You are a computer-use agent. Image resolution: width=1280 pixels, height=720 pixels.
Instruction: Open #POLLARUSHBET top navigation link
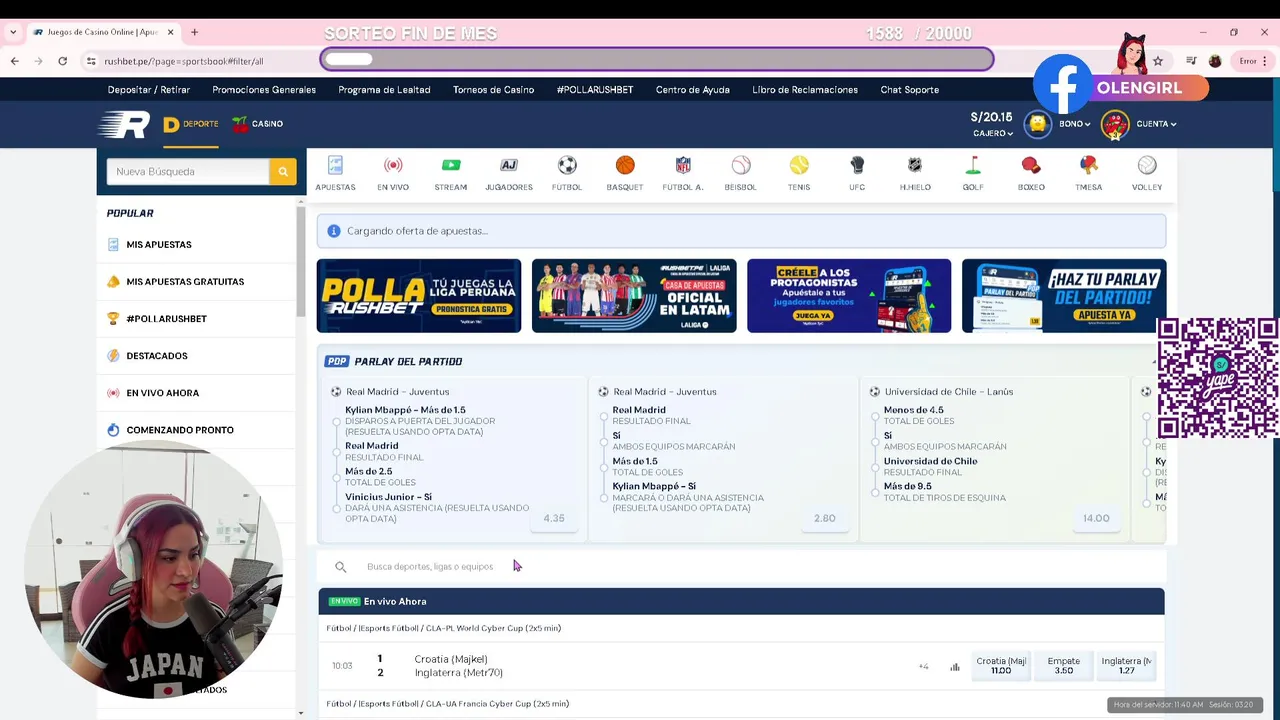(x=595, y=90)
